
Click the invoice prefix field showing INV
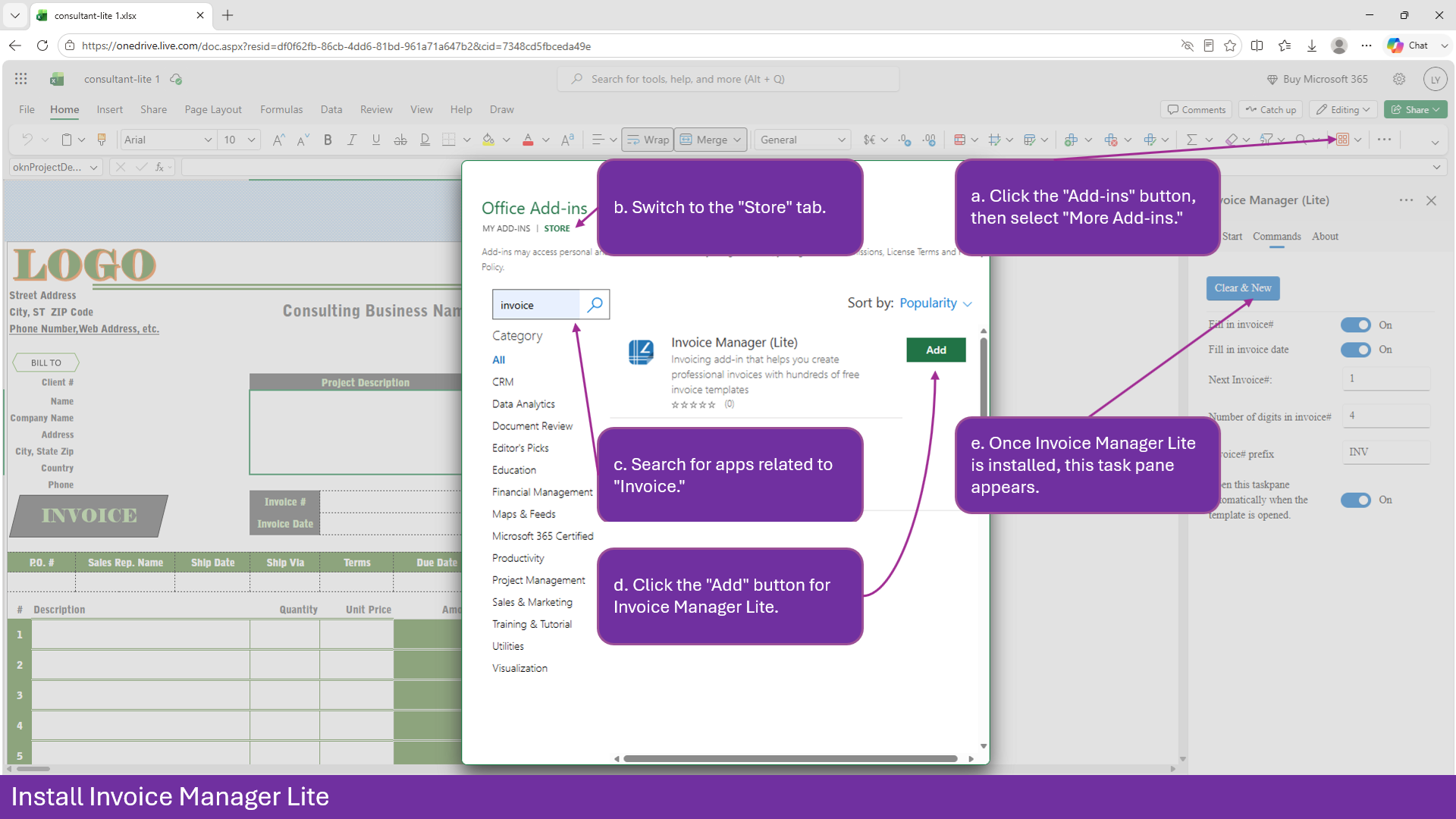click(x=1386, y=452)
